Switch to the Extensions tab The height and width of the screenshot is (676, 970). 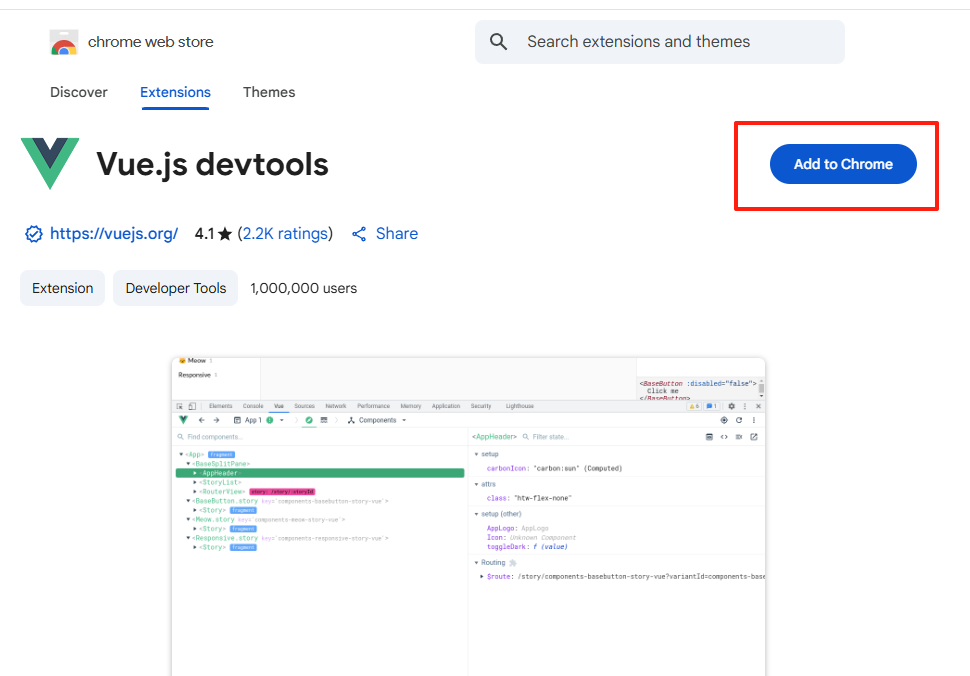point(175,92)
